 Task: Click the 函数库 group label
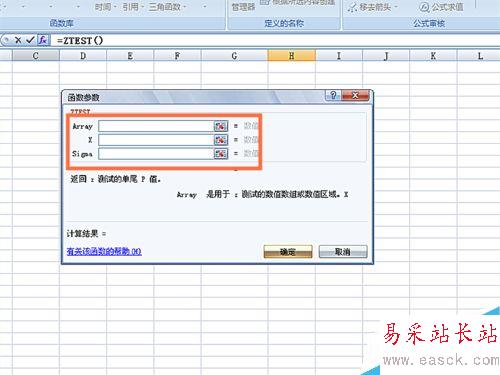pos(62,23)
